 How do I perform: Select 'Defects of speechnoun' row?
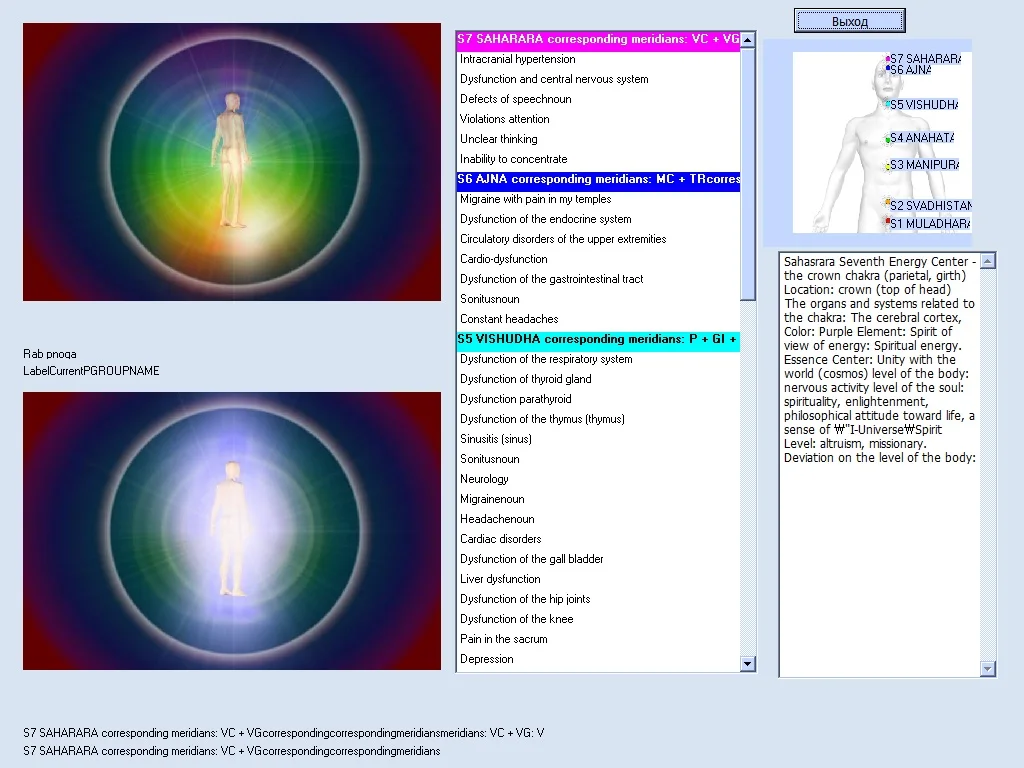(x=598, y=99)
